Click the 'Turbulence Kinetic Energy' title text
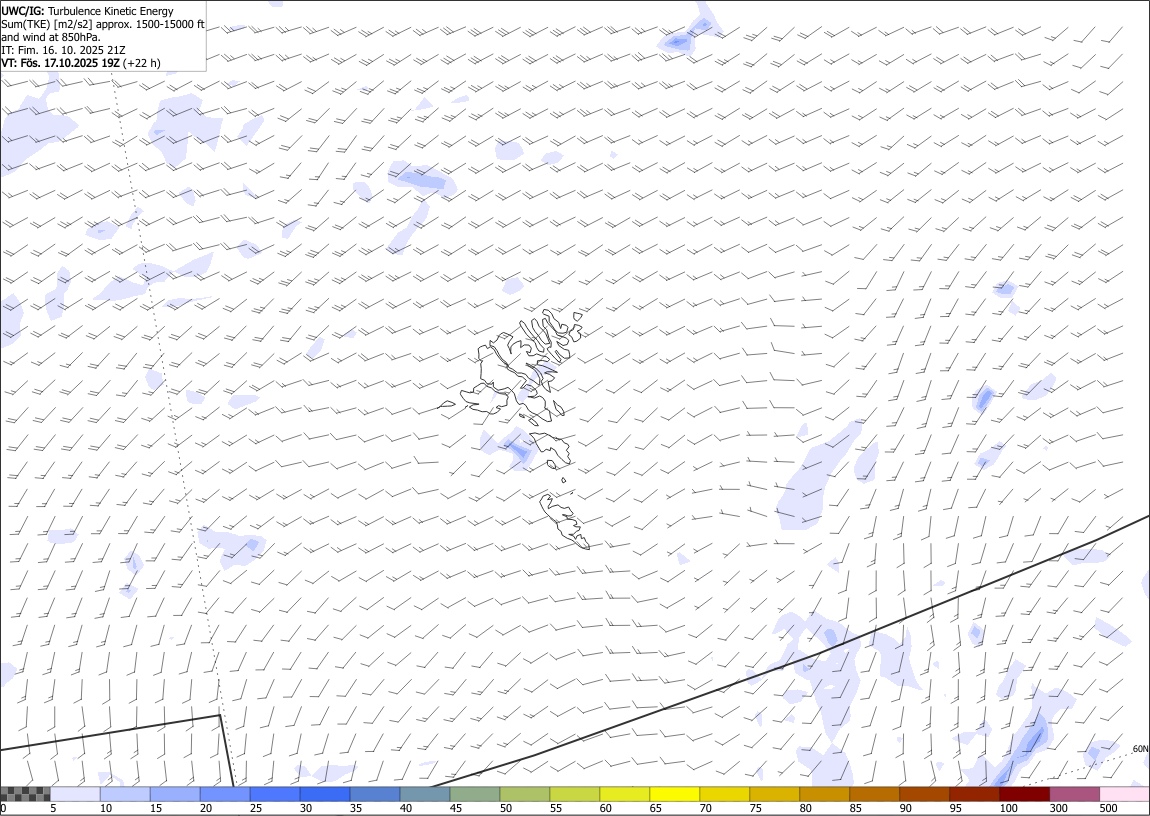 point(111,11)
